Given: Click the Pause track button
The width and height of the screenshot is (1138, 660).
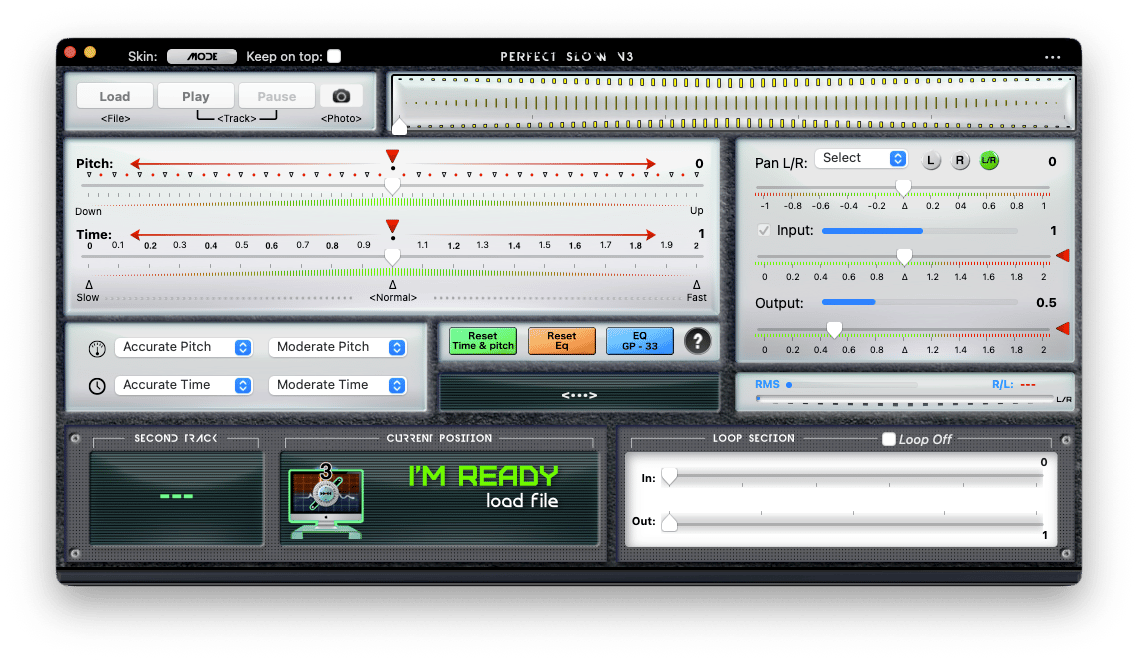Looking at the screenshot, I should click(x=277, y=96).
